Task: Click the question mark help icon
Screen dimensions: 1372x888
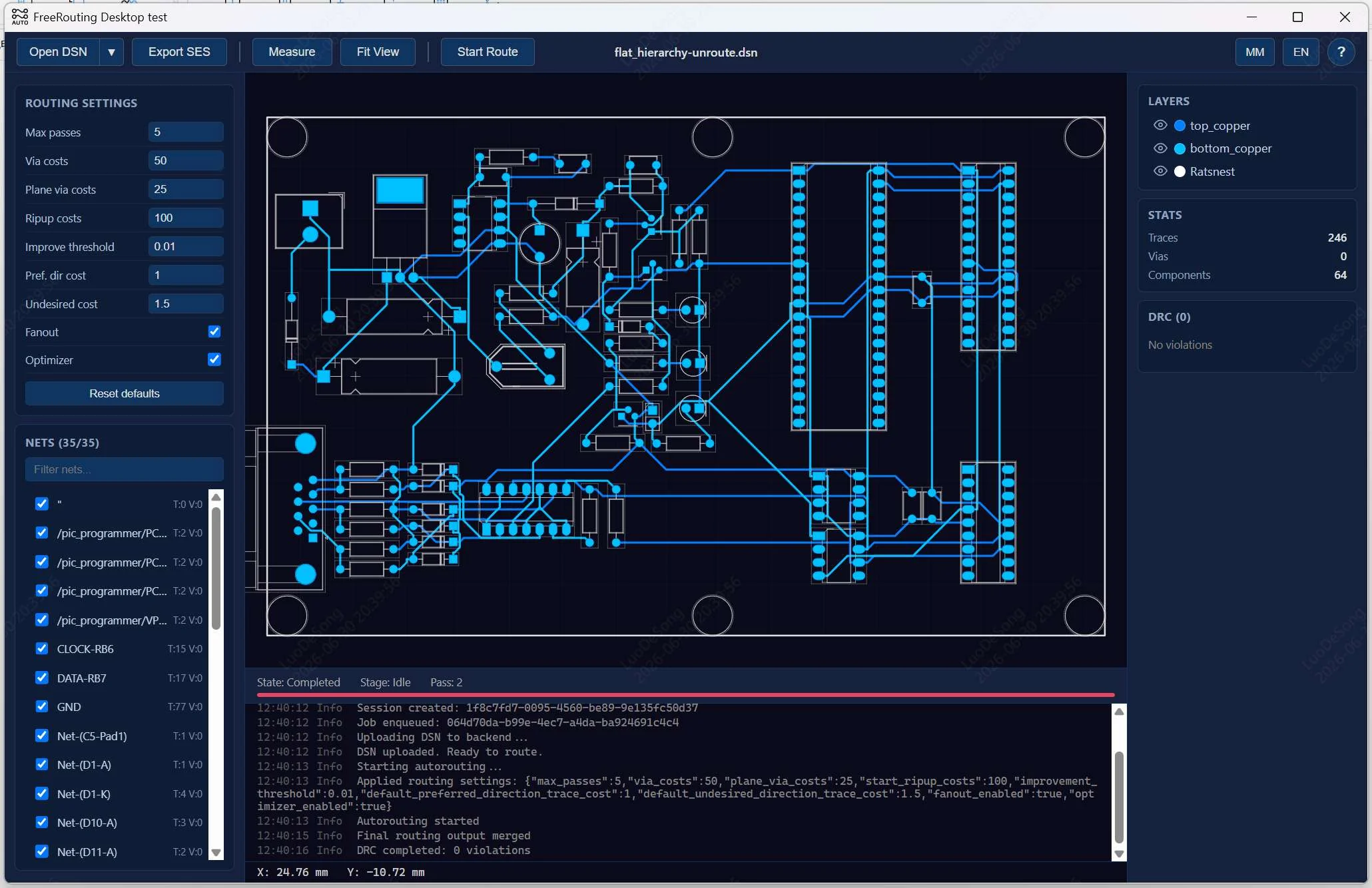Action: (x=1341, y=52)
